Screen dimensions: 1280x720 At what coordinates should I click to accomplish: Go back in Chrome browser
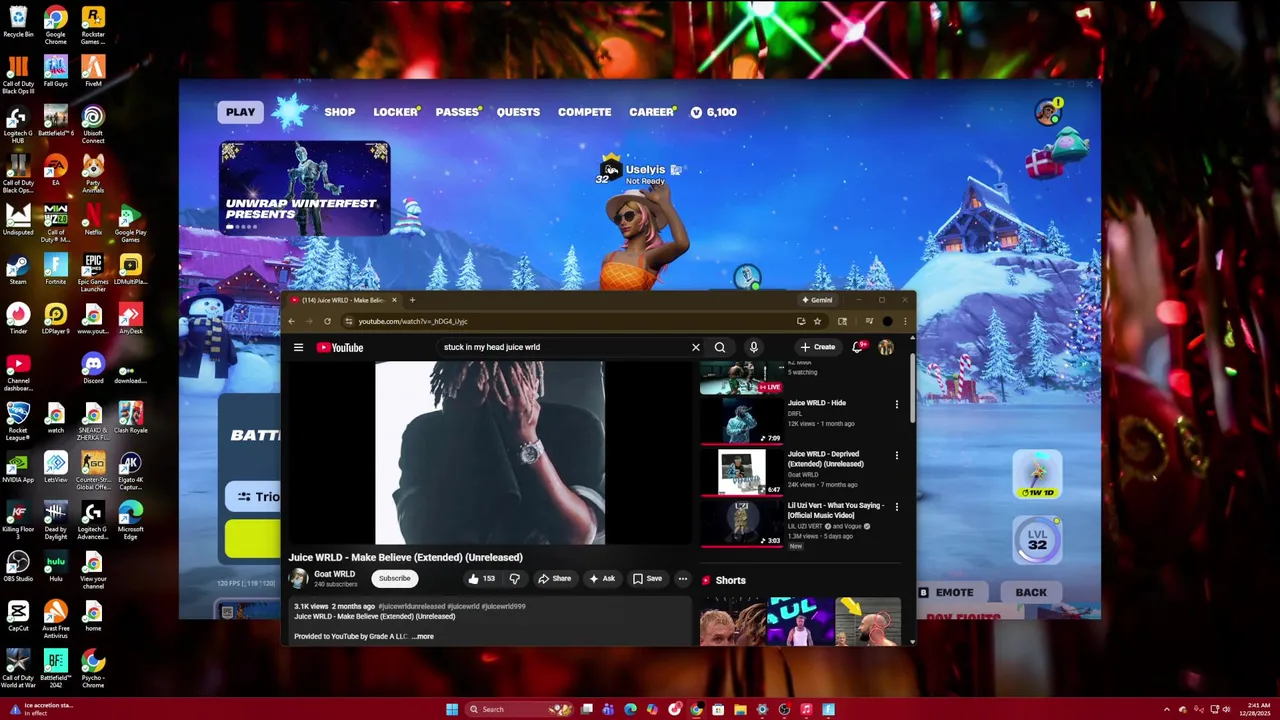coord(291,321)
